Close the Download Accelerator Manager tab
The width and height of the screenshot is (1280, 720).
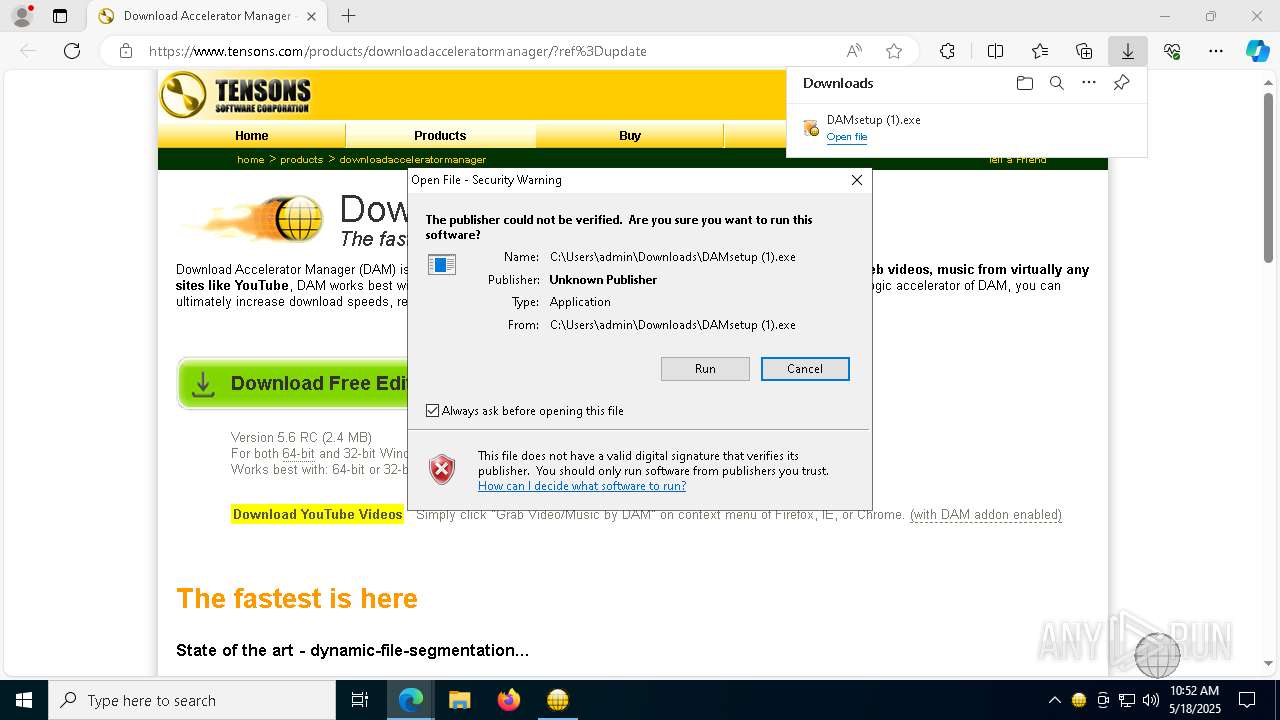pos(311,16)
